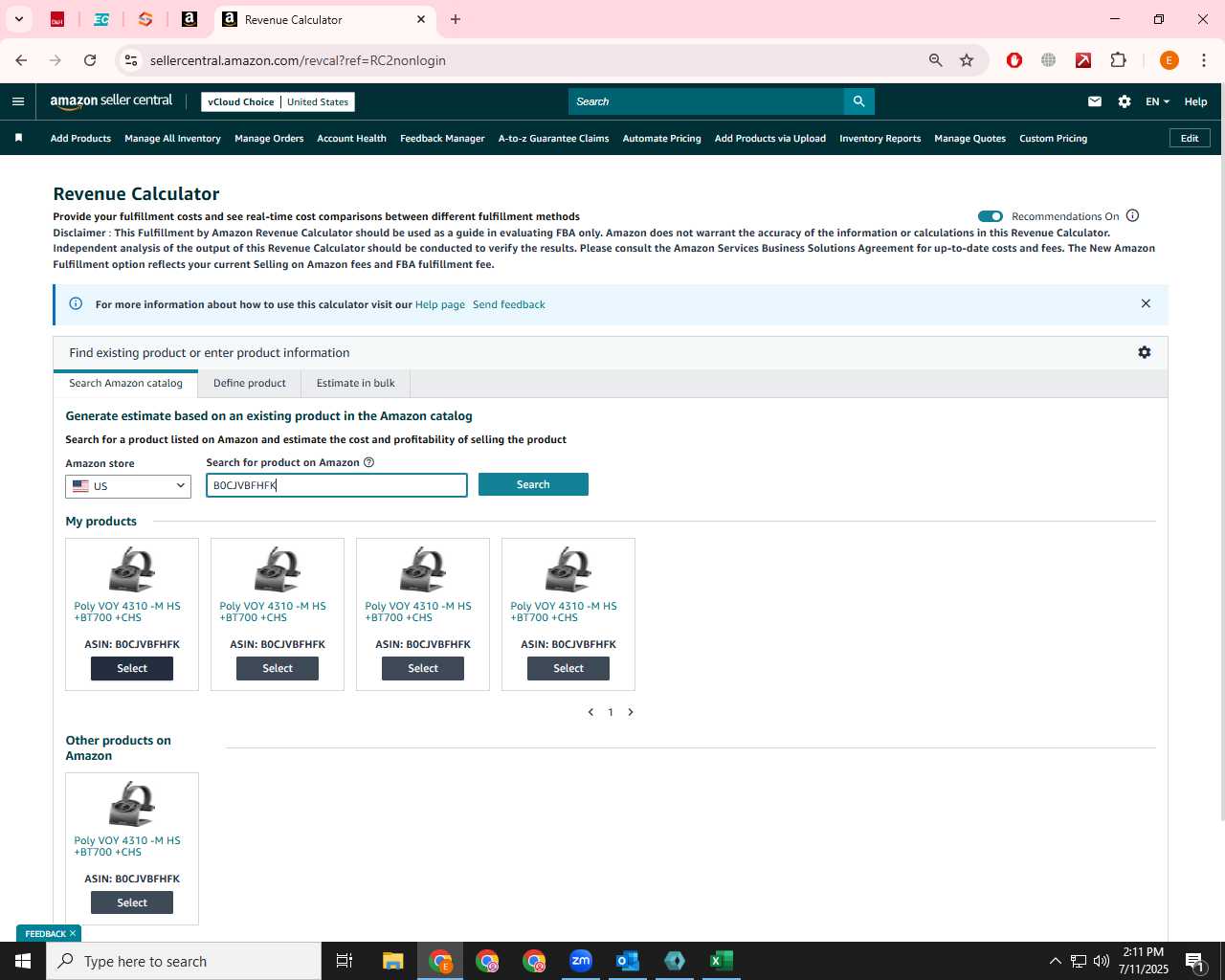Click site information icon in address bar
Screen dimensions: 1225x980
[131, 60]
